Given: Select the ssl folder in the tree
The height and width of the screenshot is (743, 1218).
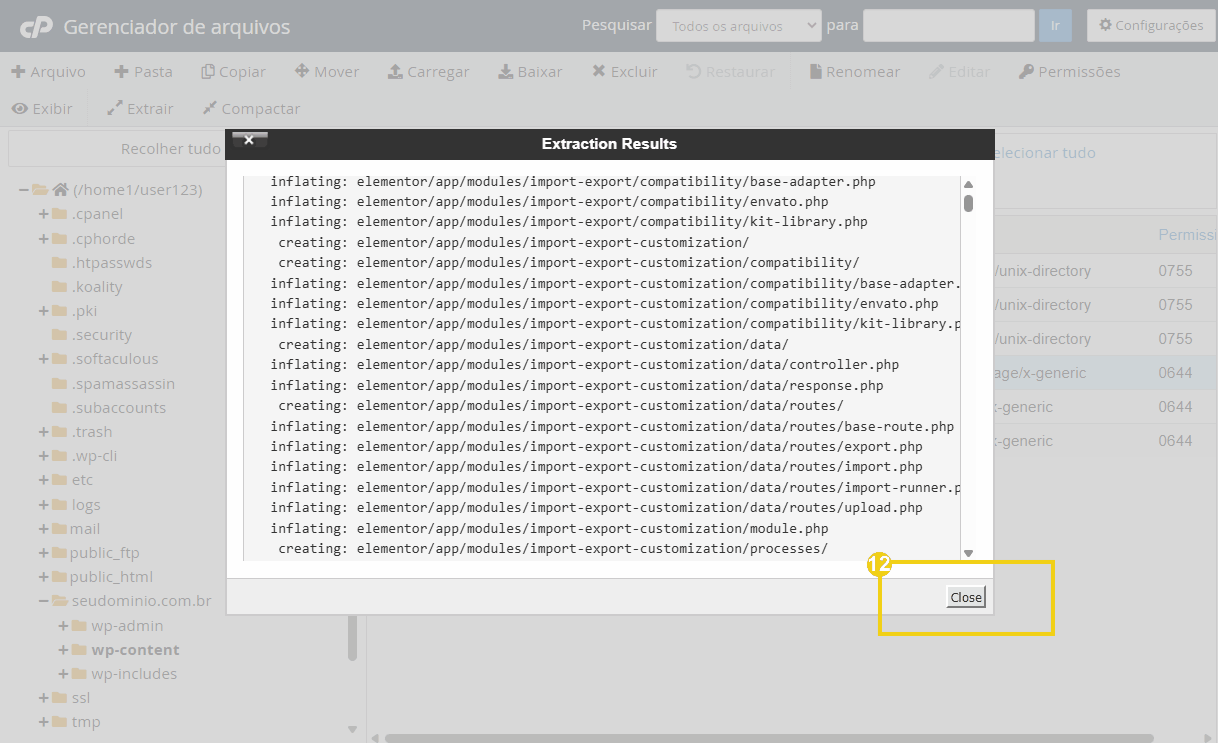Looking at the screenshot, I should point(81,698).
